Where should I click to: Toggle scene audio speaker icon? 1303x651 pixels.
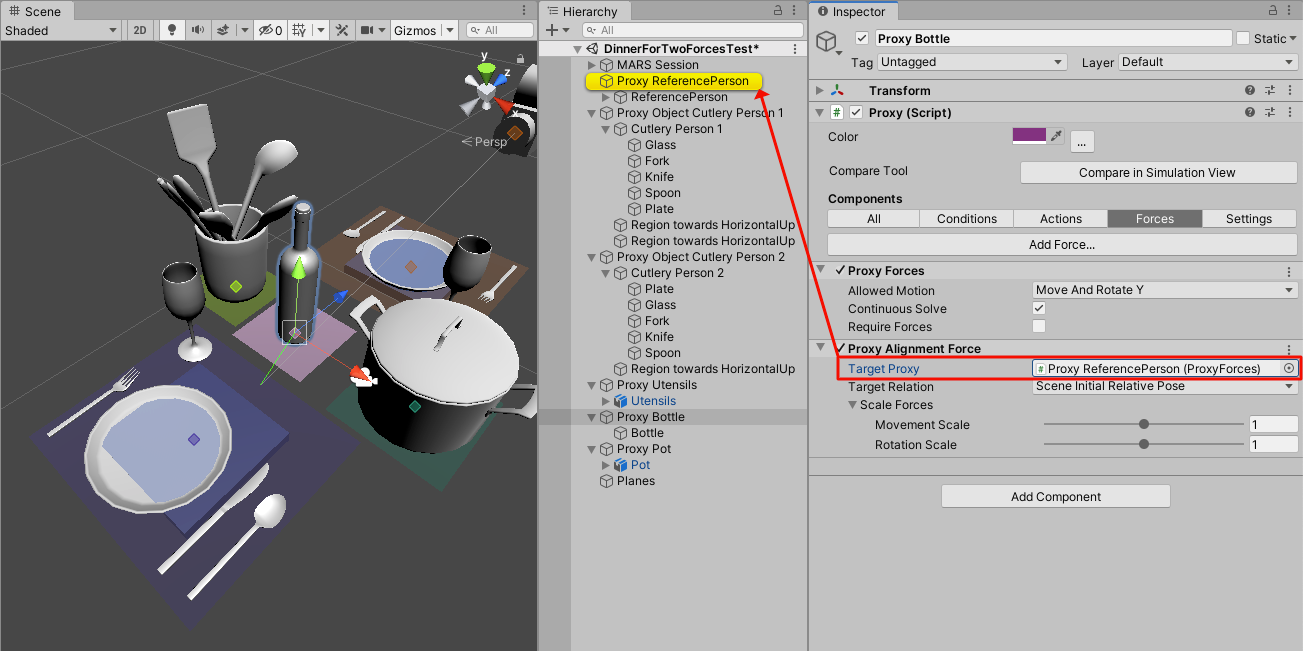click(198, 30)
